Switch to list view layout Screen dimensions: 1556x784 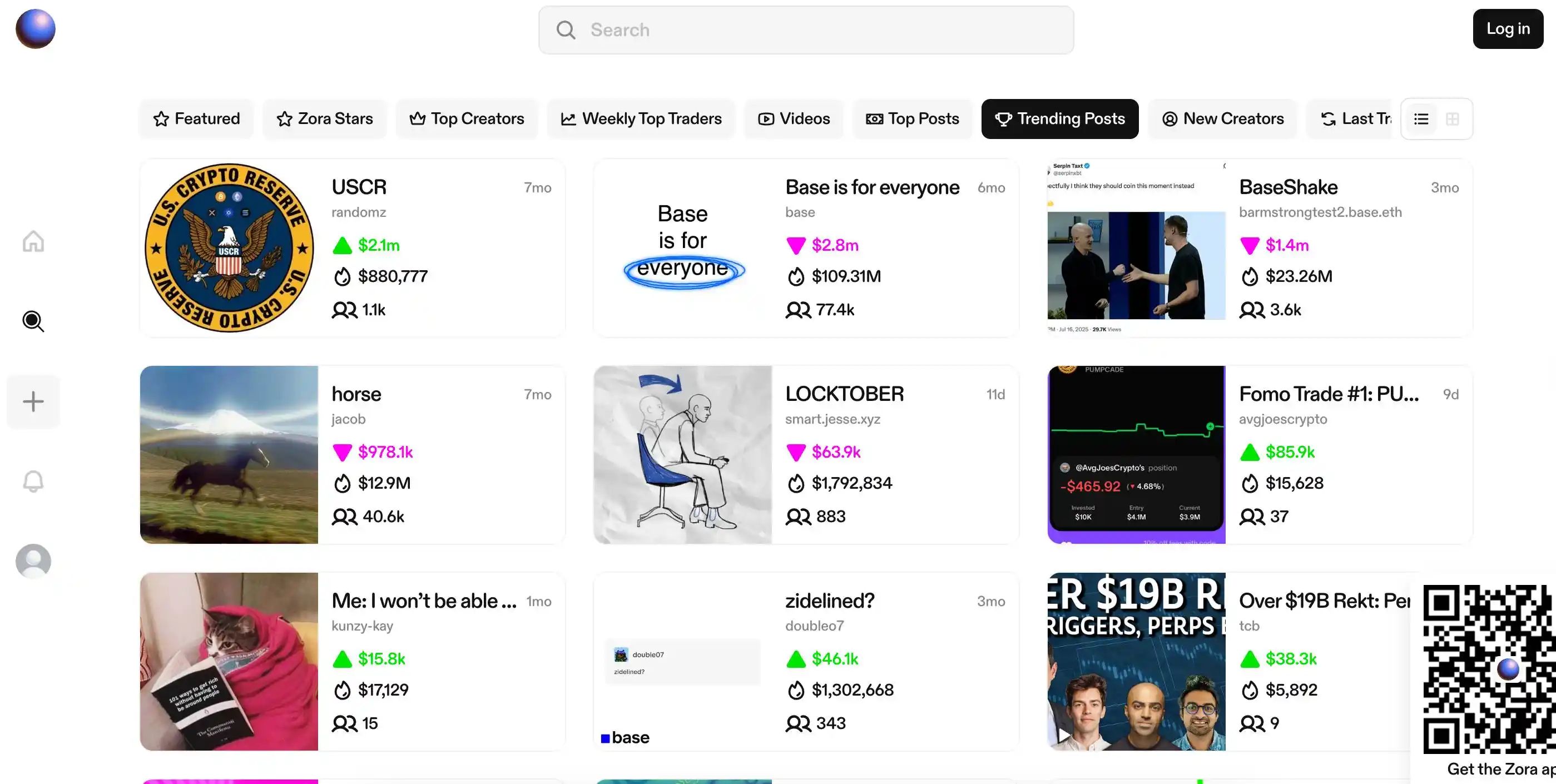(1421, 119)
